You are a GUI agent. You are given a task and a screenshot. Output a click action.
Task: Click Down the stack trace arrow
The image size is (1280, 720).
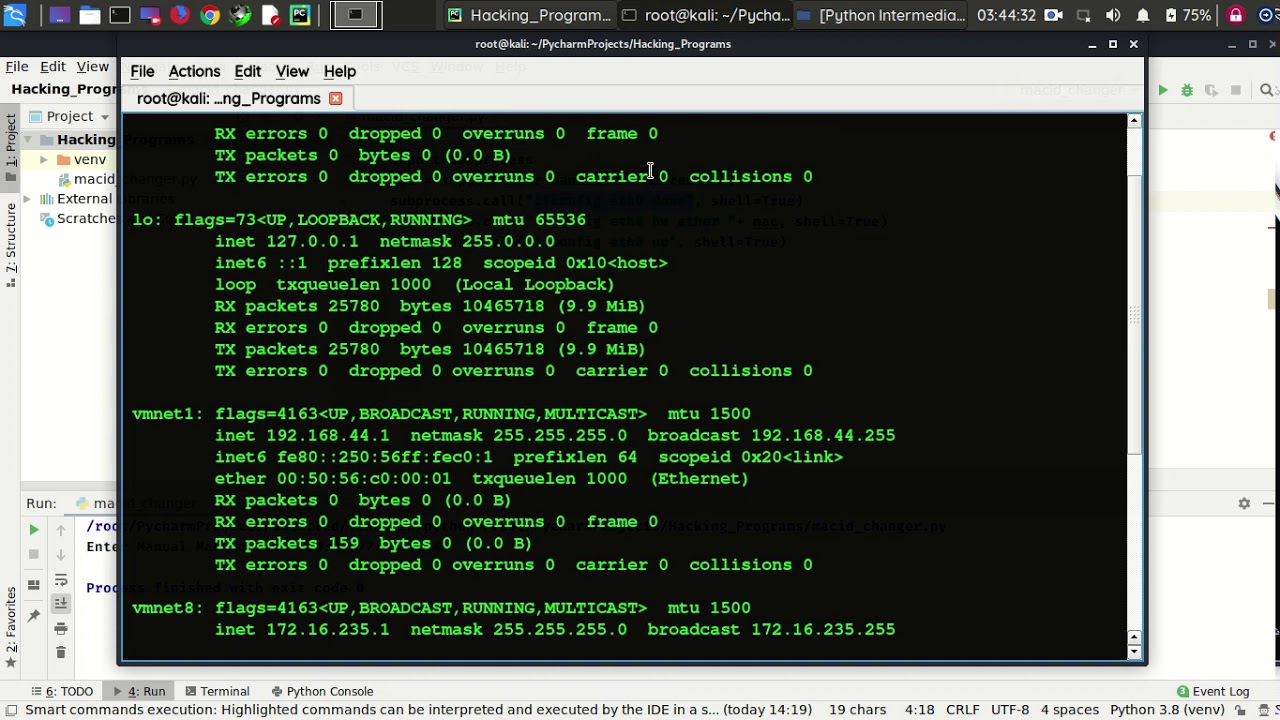61,554
